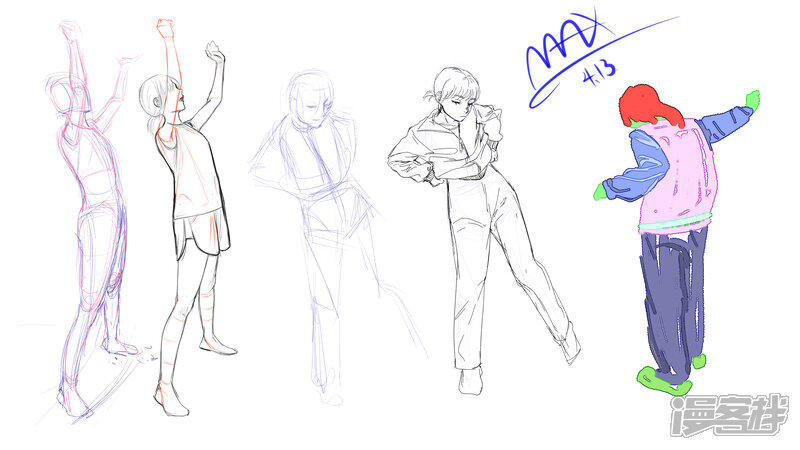Click the green outstretched hand of the colored figure

(750, 99)
